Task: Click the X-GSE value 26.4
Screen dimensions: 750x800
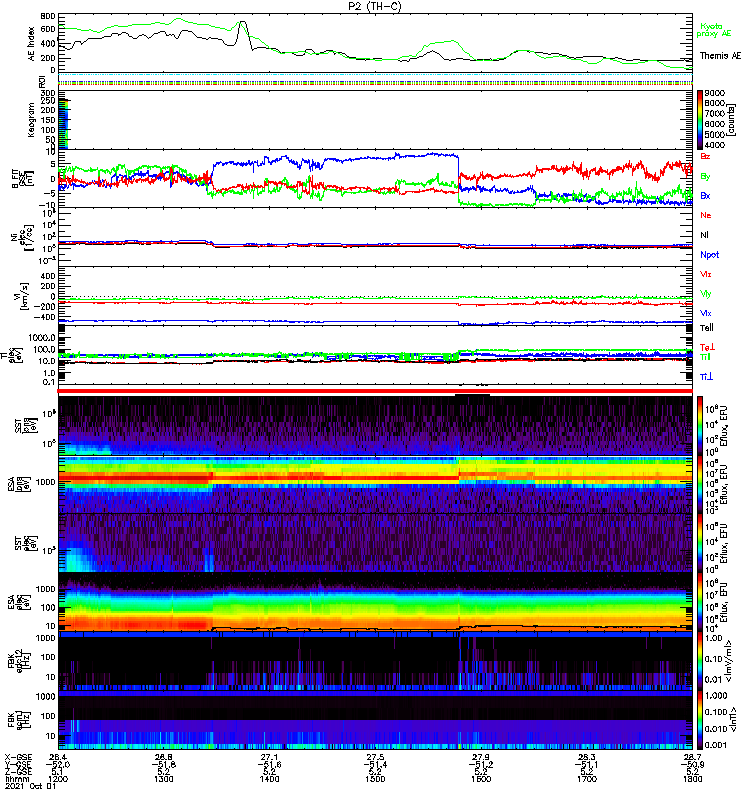Action: pyautogui.click(x=58, y=757)
